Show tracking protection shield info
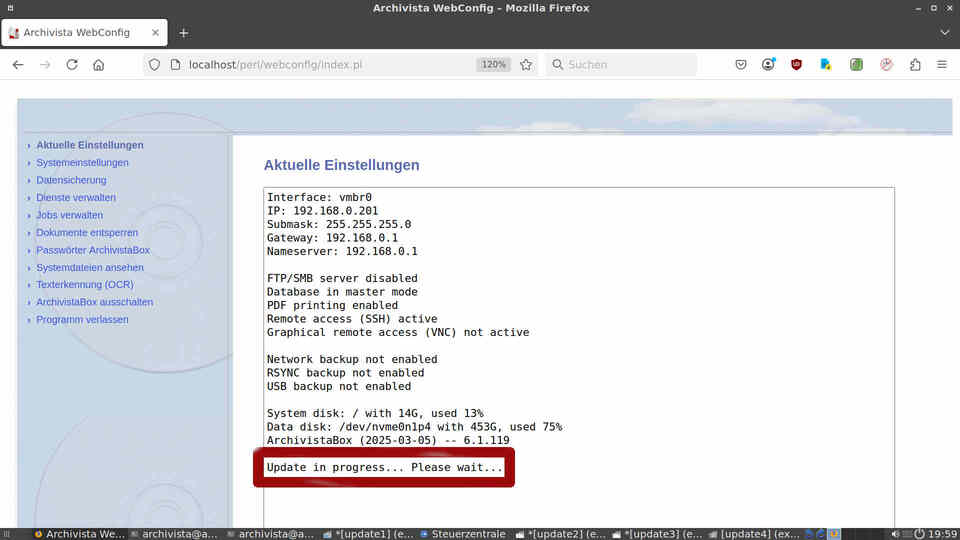 tap(154, 64)
